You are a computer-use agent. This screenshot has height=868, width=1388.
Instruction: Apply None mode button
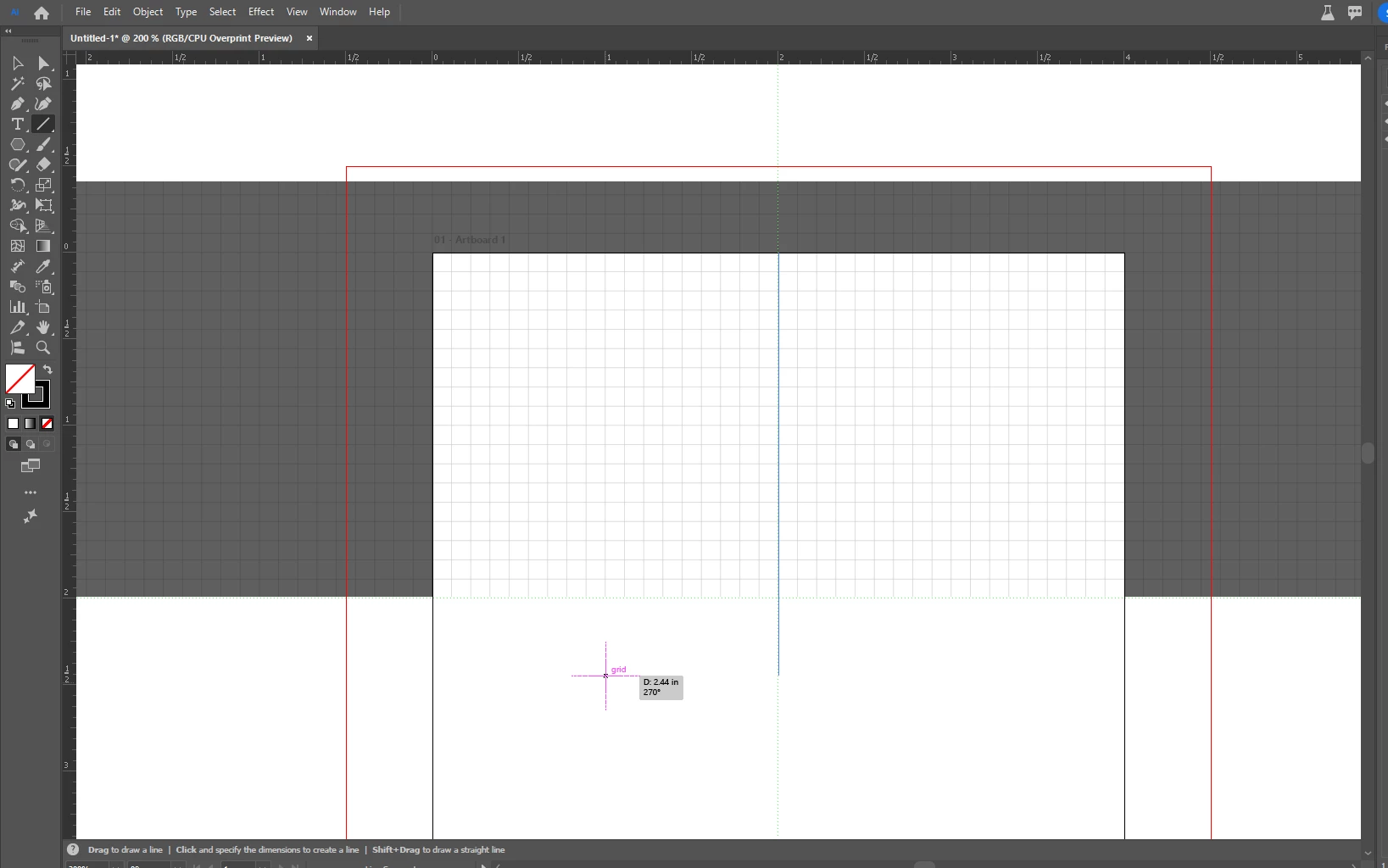pos(47,424)
